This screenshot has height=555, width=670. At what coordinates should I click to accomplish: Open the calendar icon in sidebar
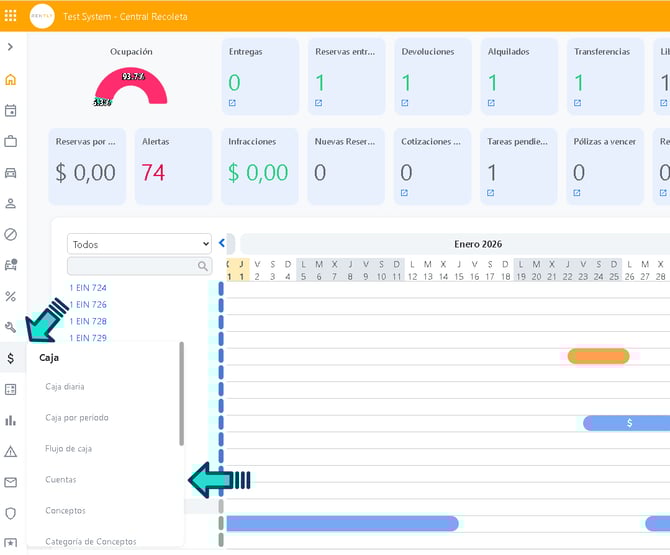coord(11,111)
